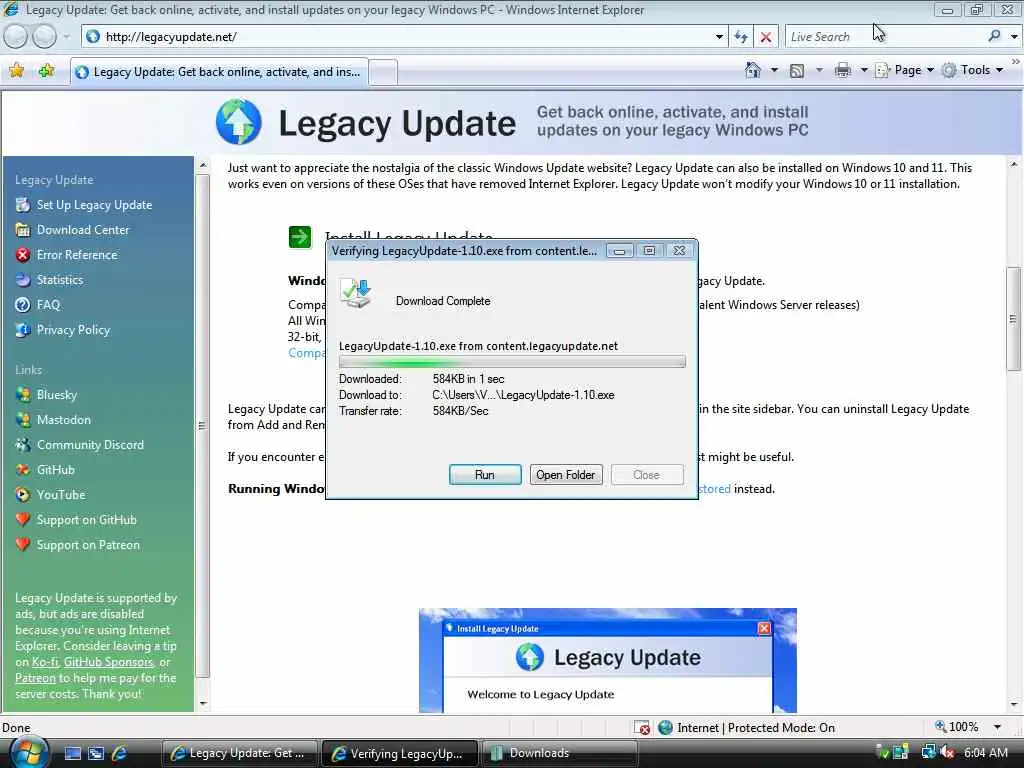The height and width of the screenshot is (768, 1024).
Task: Click the Refresh button in address bar
Action: (741, 37)
